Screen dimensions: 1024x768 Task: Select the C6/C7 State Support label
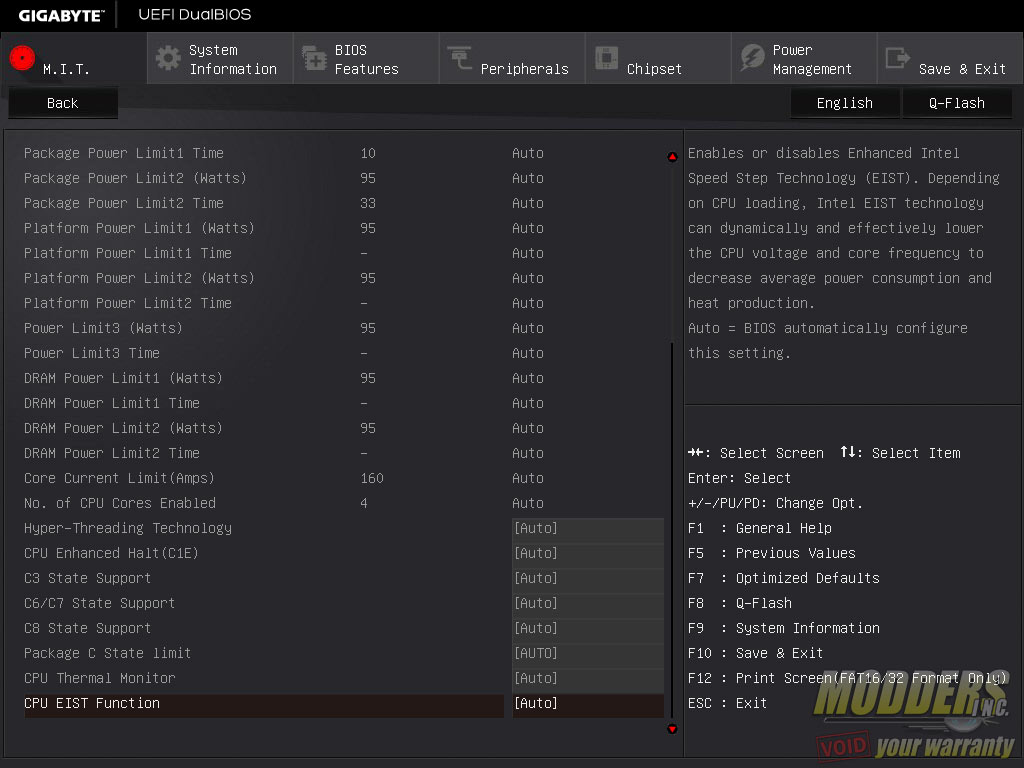tap(99, 603)
